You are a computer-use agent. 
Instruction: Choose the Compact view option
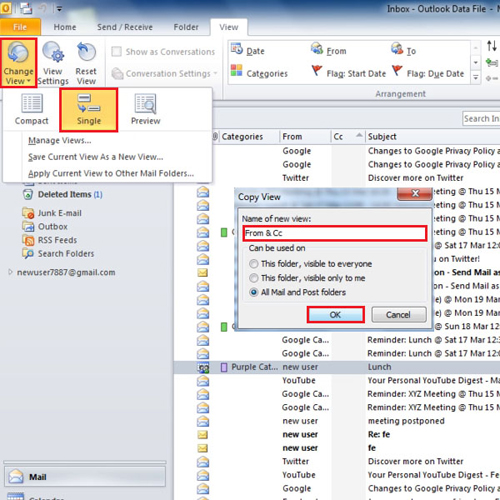point(32,110)
